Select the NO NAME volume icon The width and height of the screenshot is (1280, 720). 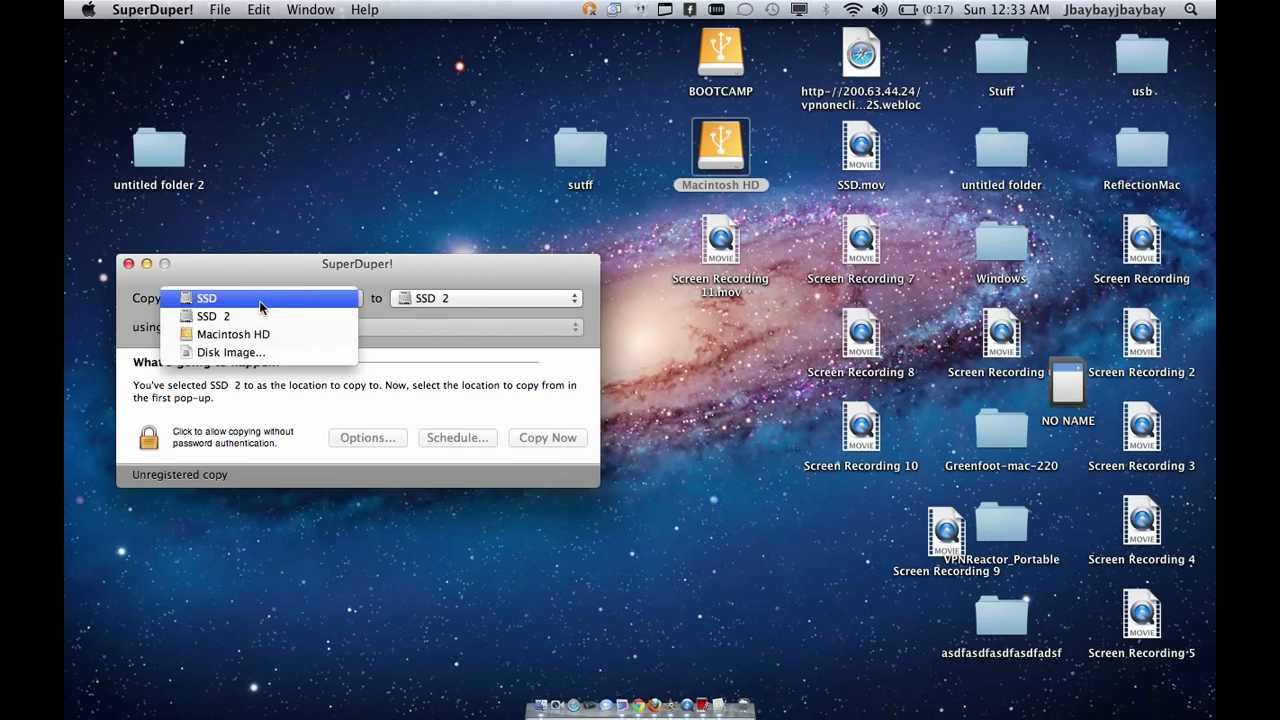(x=1067, y=382)
